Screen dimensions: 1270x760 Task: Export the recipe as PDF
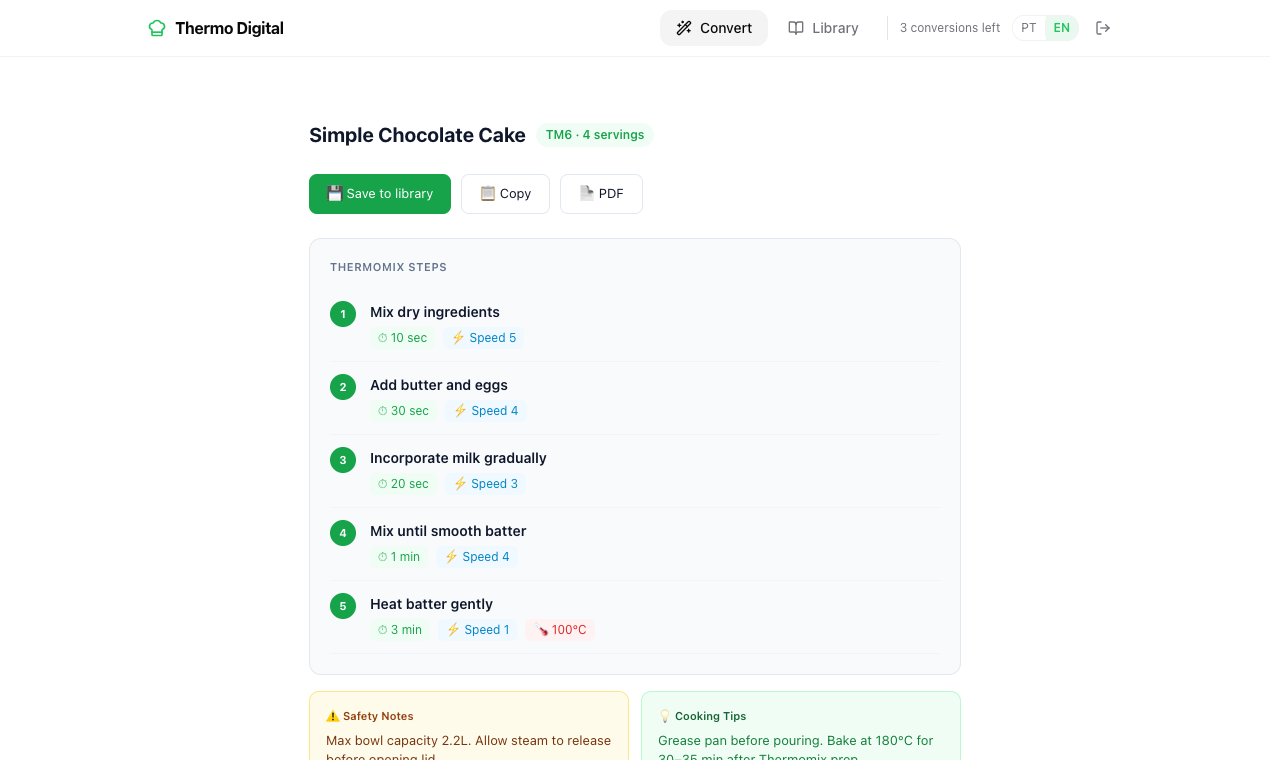(x=601, y=194)
